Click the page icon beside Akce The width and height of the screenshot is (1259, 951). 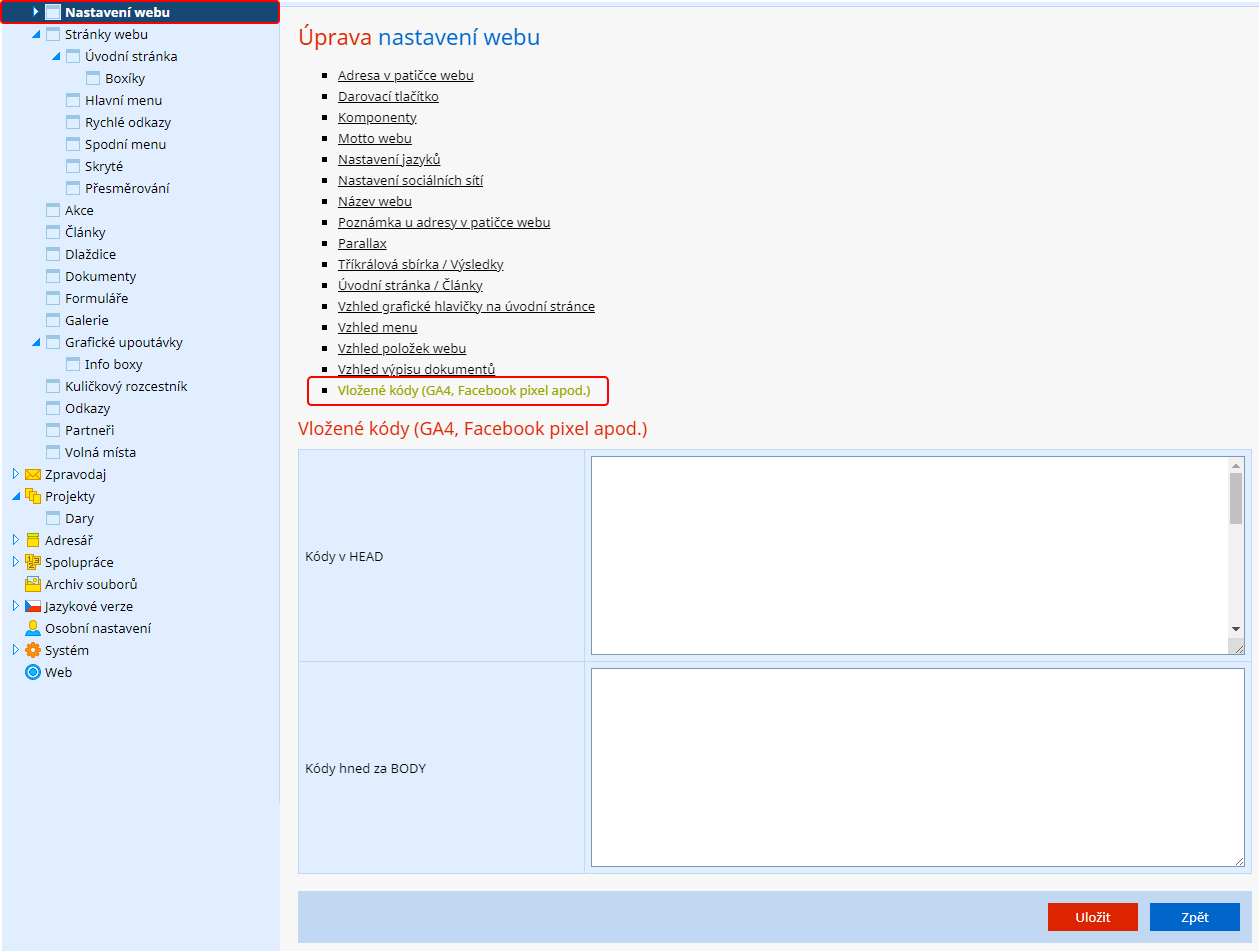53,210
